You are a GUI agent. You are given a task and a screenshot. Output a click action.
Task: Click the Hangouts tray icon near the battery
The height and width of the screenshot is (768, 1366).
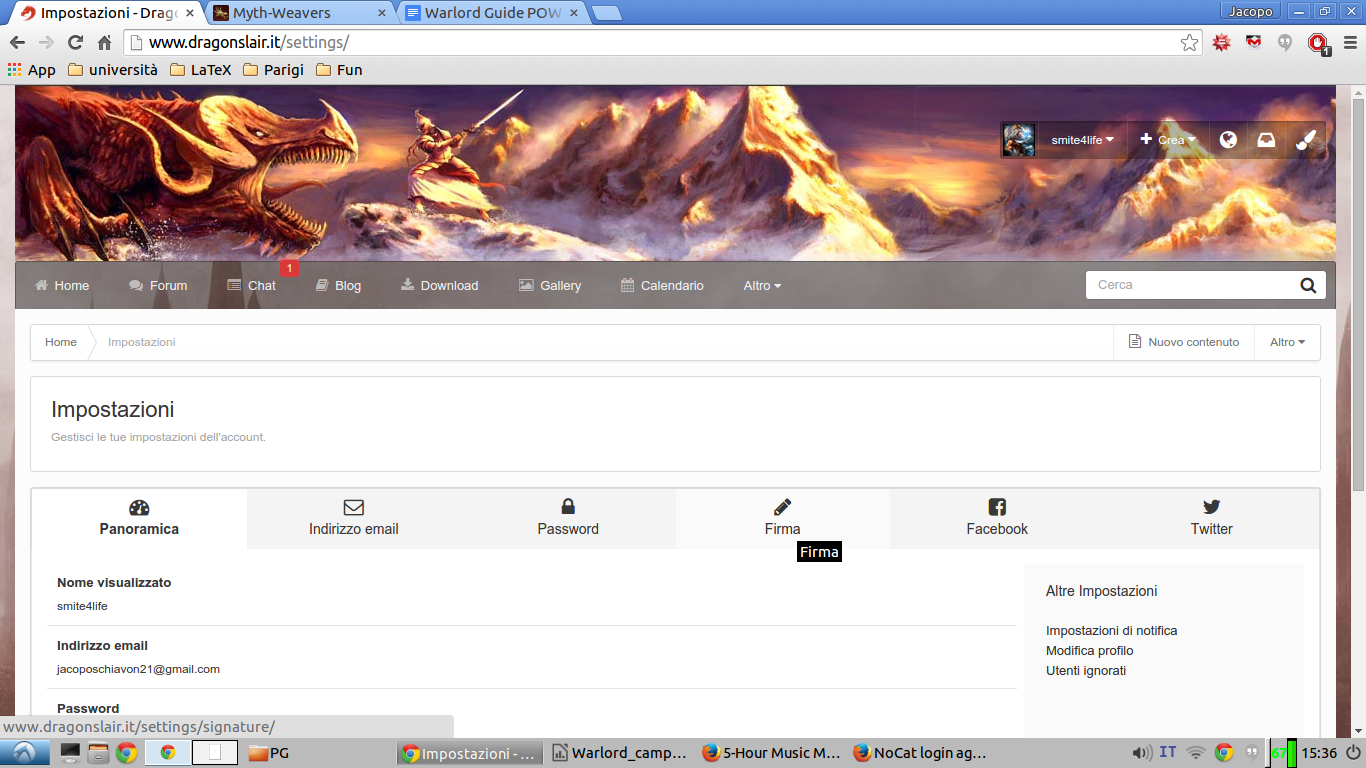pyautogui.click(x=1251, y=752)
